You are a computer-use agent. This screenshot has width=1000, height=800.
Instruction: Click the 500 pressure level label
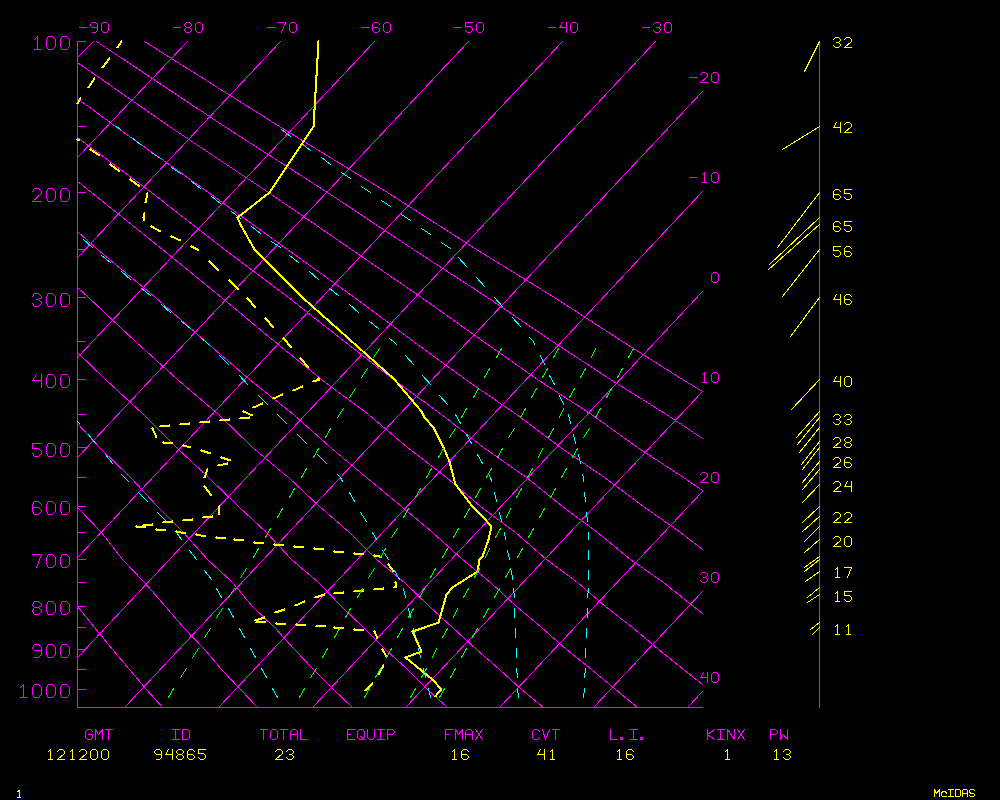[52, 450]
